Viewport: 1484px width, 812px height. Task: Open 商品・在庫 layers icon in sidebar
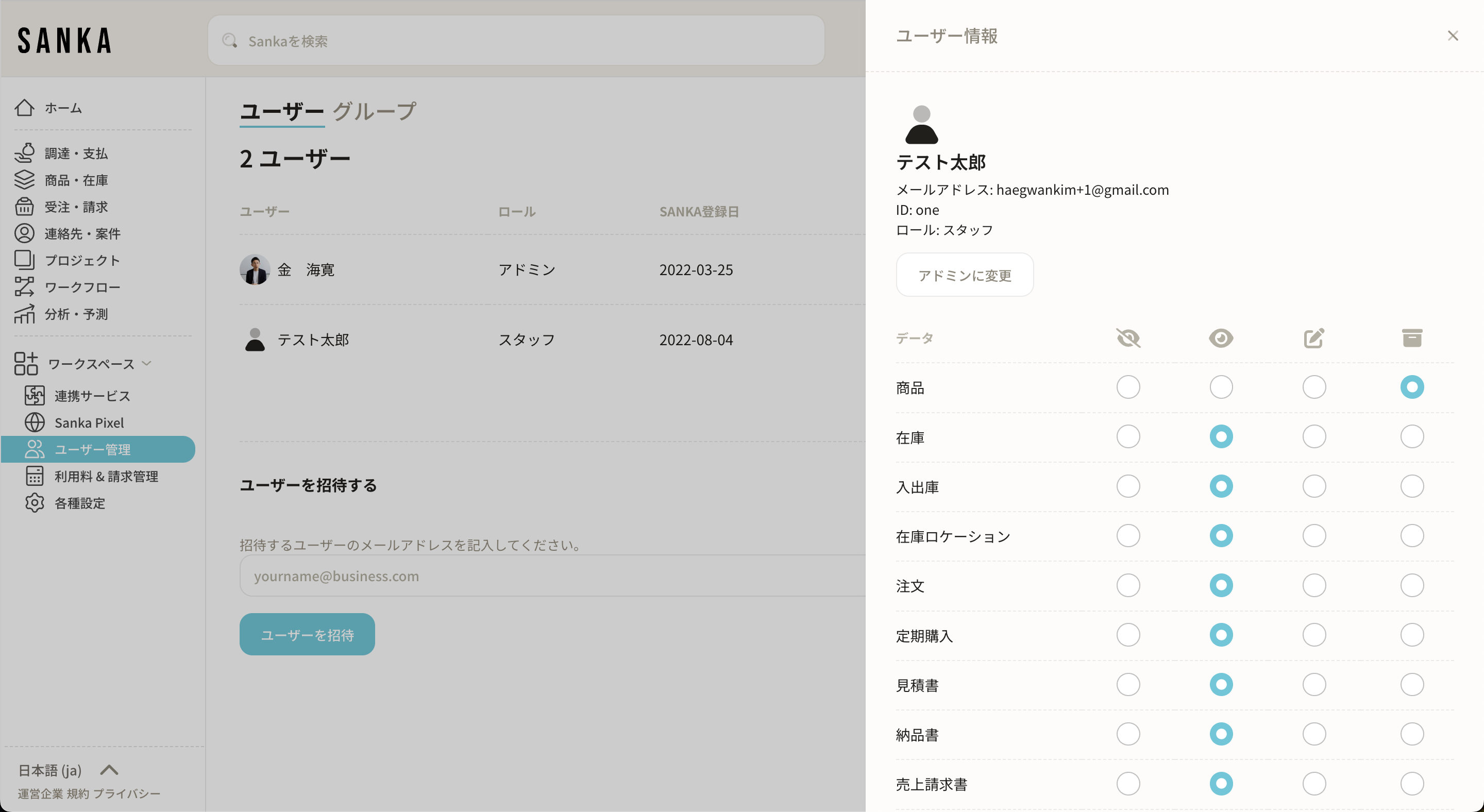click(x=24, y=180)
